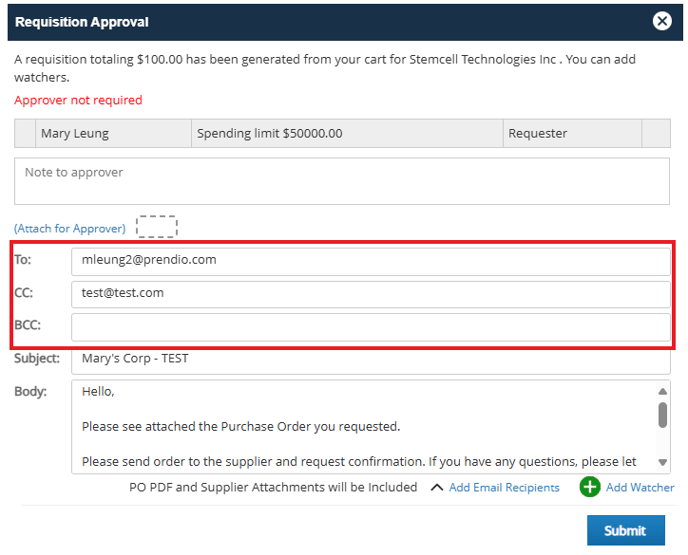The width and height of the screenshot is (688, 555).
Task: Click the empty BCC field
Action: (371, 327)
